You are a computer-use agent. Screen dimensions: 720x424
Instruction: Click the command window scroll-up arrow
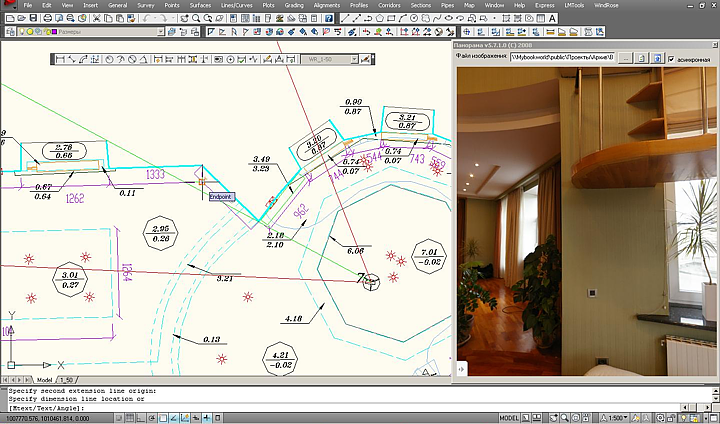point(715,390)
